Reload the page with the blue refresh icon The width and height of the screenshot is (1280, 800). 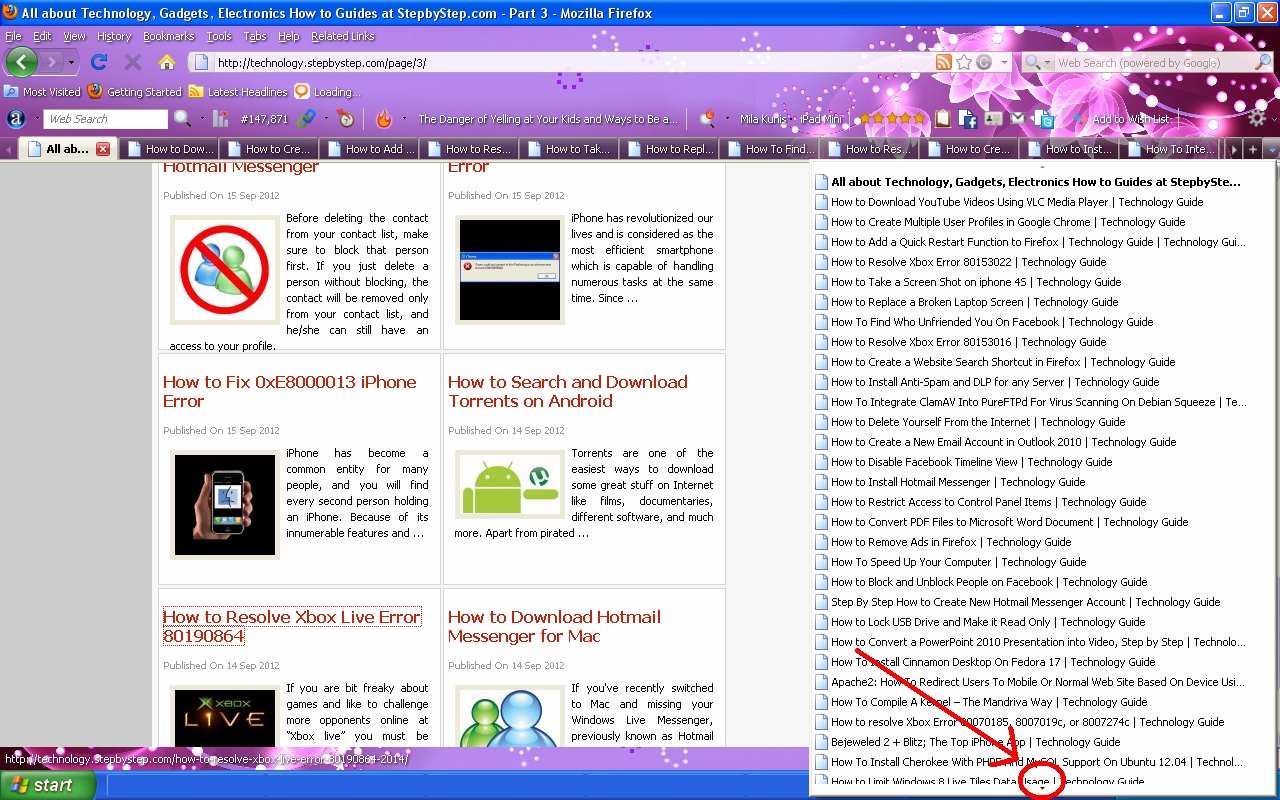tap(99, 62)
